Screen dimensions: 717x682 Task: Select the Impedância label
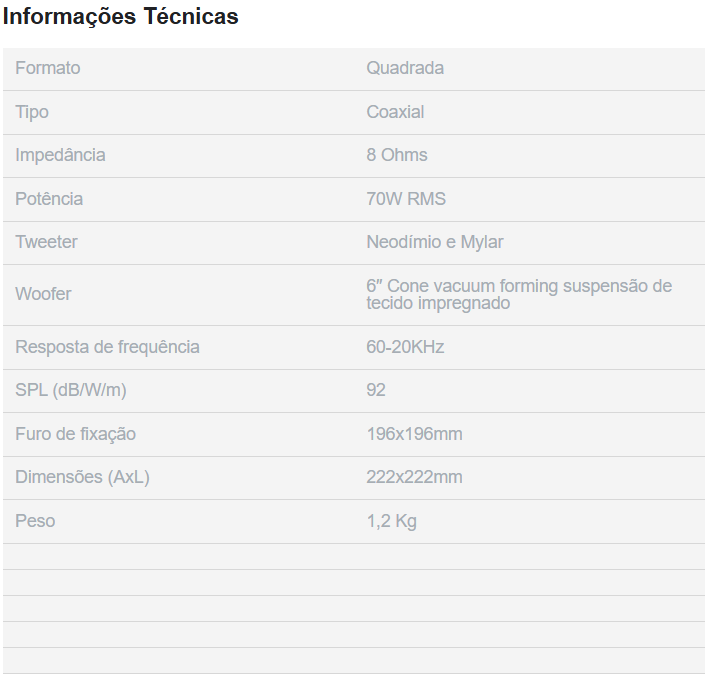tap(60, 155)
